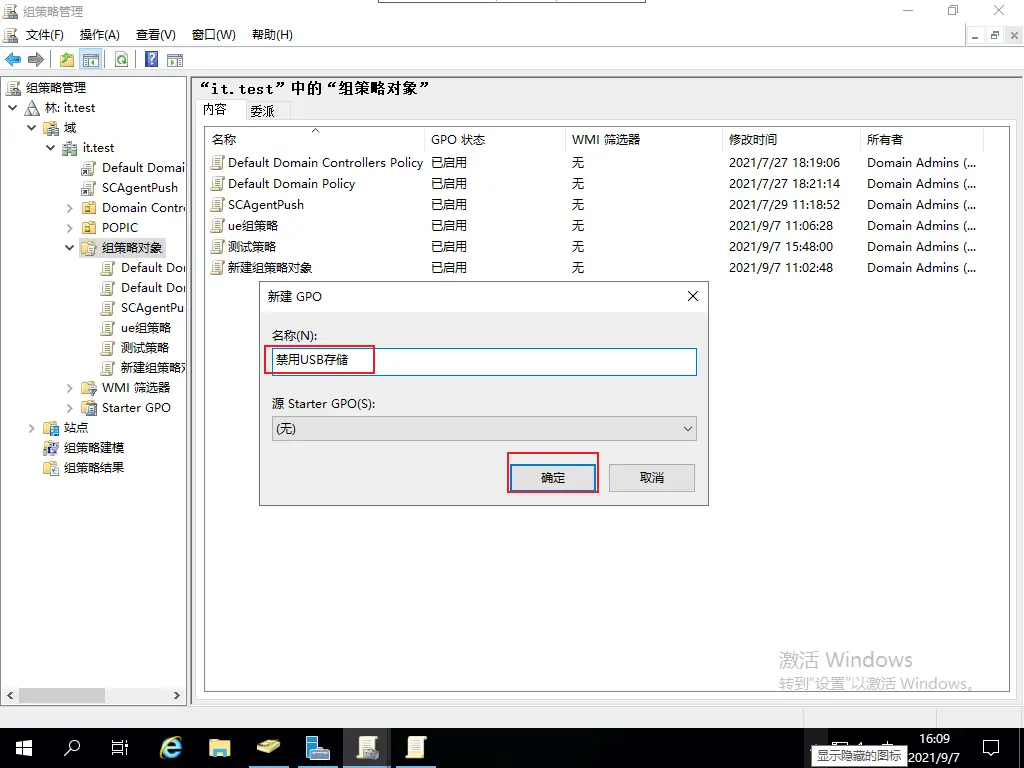1024x768 pixels.
Task: Open help via the question mark icon
Action: coord(151,60)
